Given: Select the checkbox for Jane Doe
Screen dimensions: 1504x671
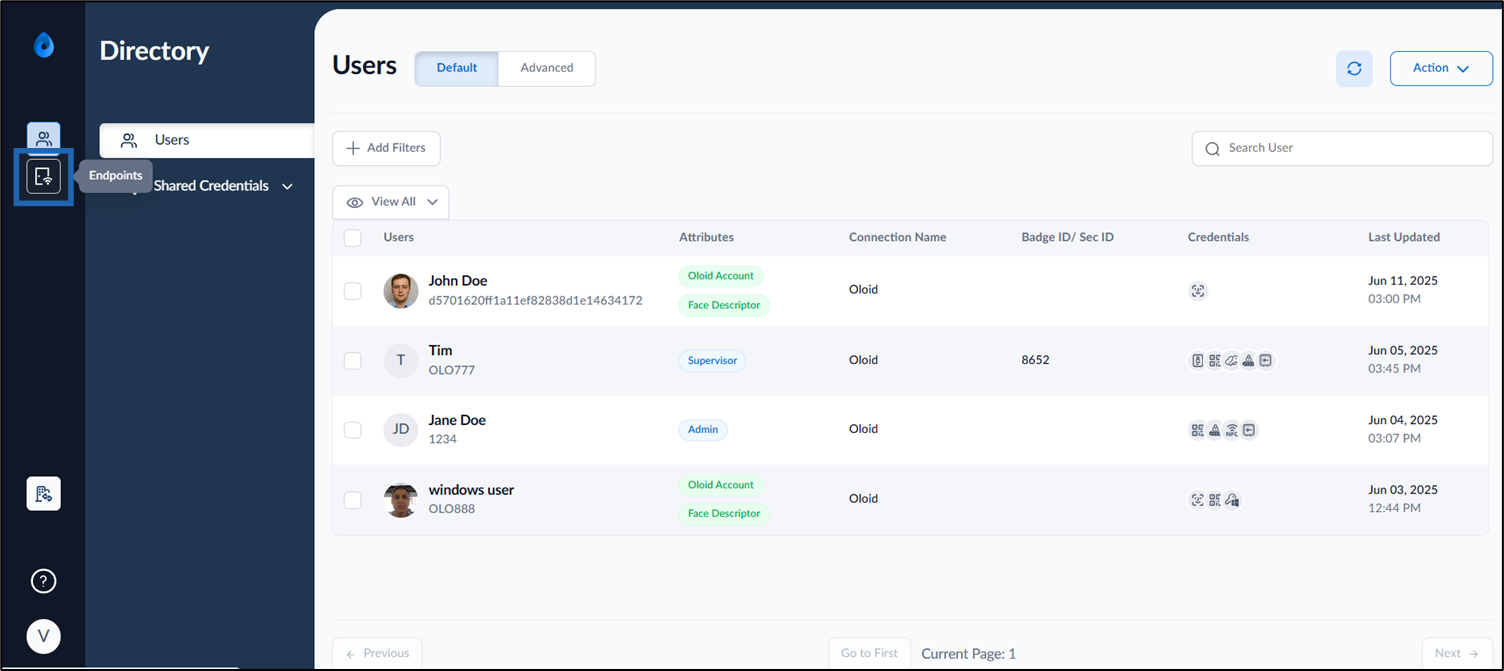Looking at the screenshot, I should point(352,430).
